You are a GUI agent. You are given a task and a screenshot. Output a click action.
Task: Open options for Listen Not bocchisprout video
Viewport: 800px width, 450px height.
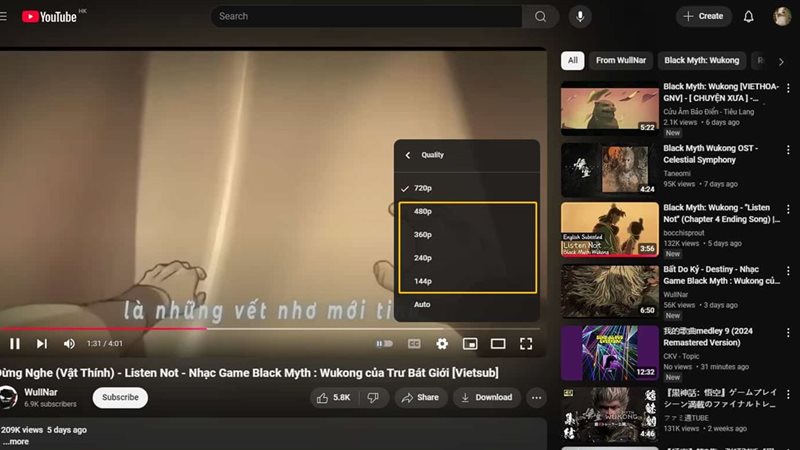[788, 209]
